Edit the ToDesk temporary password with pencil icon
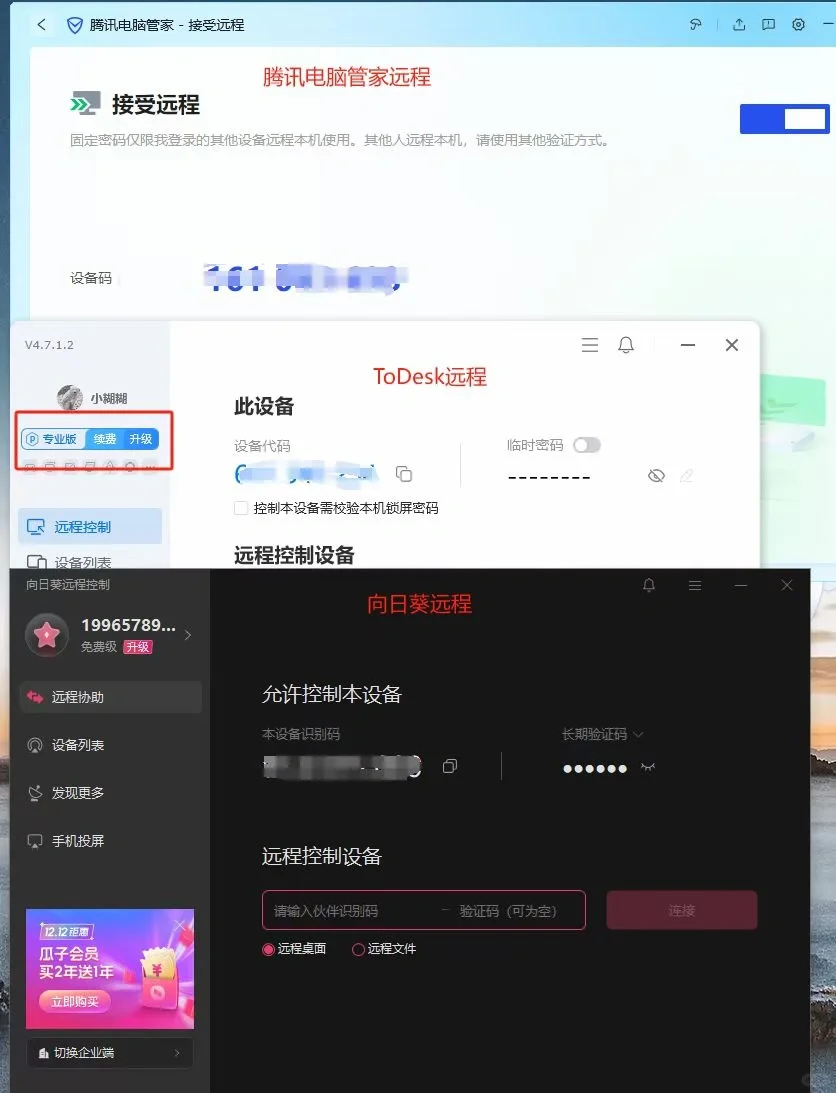This screenshot has width=836, height=1093. [x=687, y=475]
